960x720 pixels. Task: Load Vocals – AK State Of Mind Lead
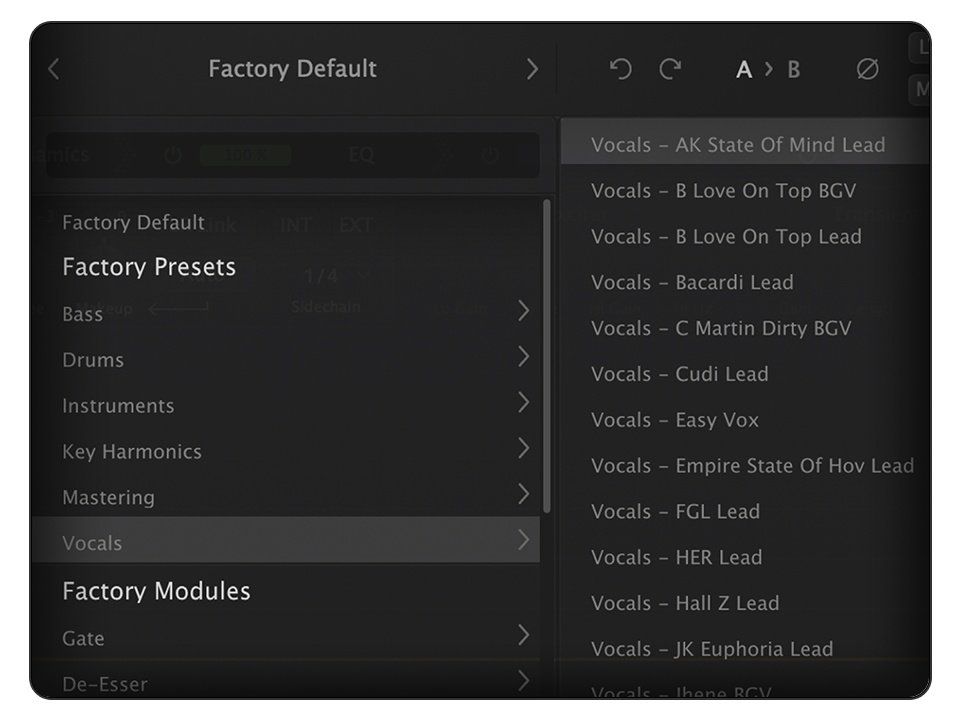pos(738,145)
